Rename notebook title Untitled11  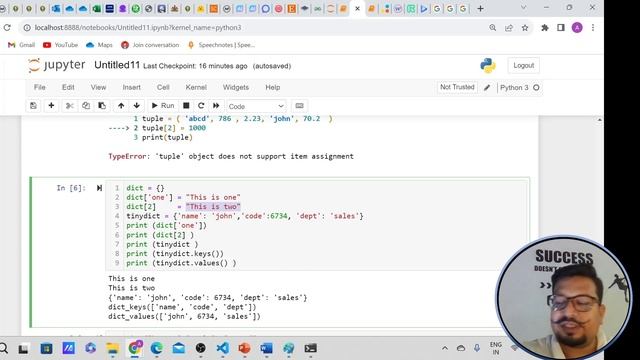(117, 65)
